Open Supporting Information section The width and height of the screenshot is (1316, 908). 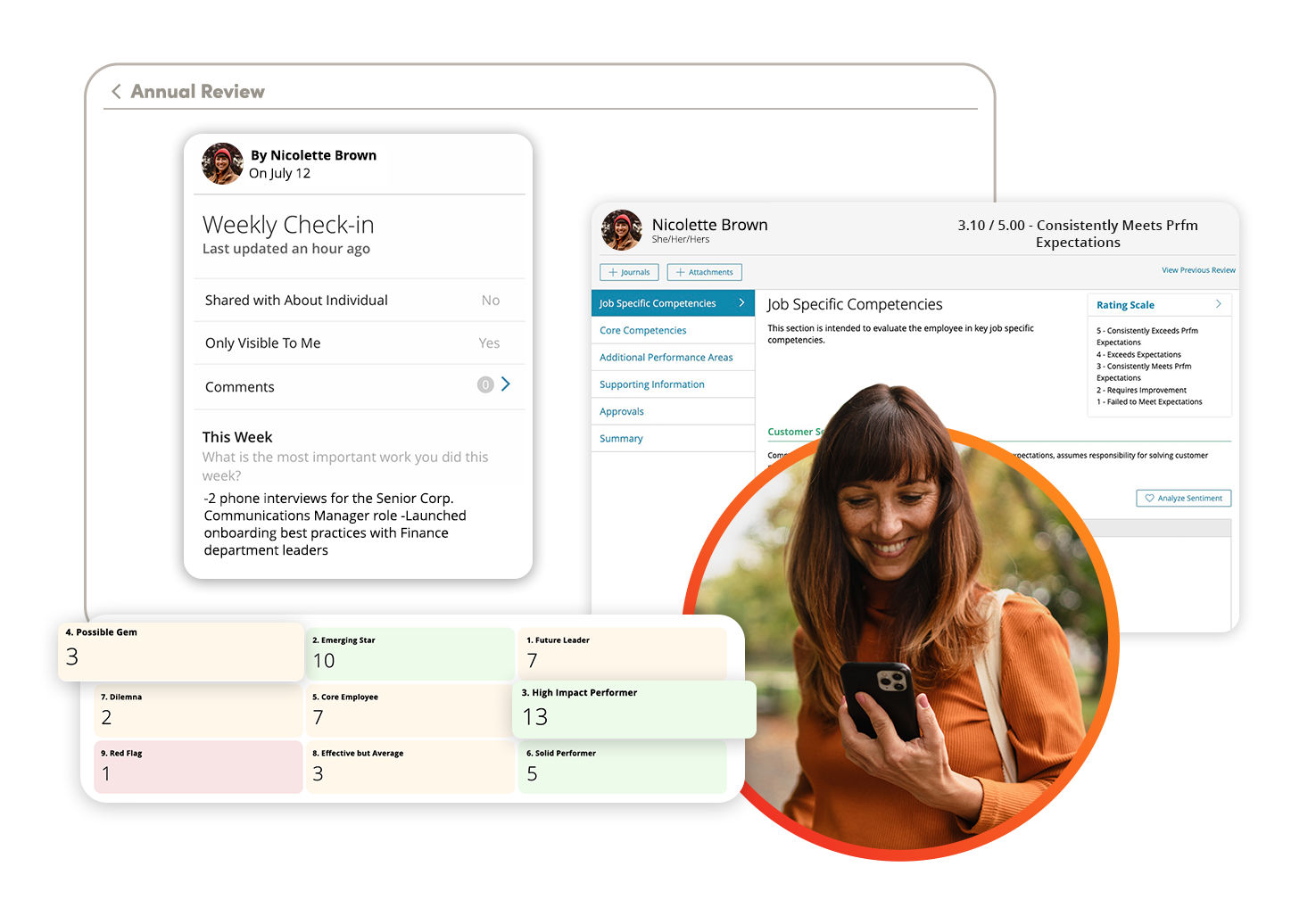point(673,384)
